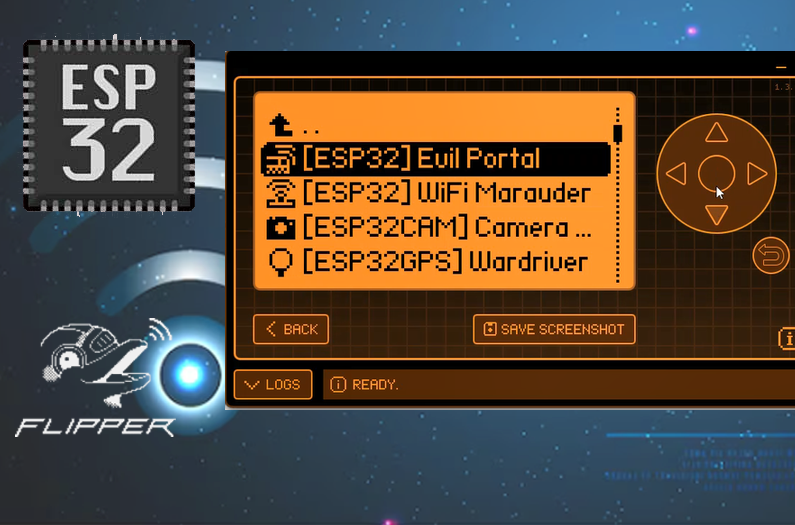Click the info icon beside Ready status
The width and height of the screenshot is (795, 525).
click(338, 384)
